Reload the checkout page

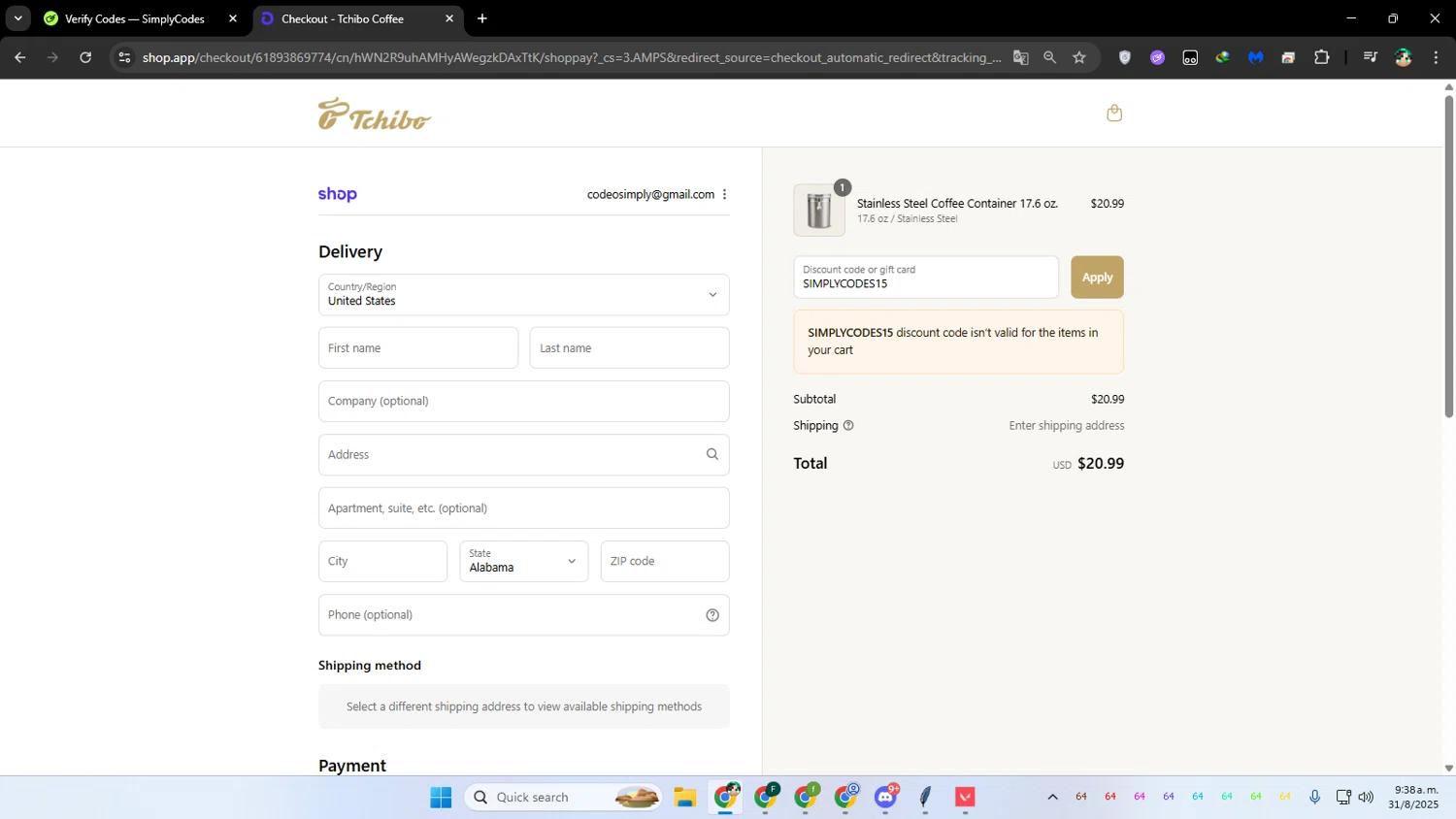(x=85, y=57)
